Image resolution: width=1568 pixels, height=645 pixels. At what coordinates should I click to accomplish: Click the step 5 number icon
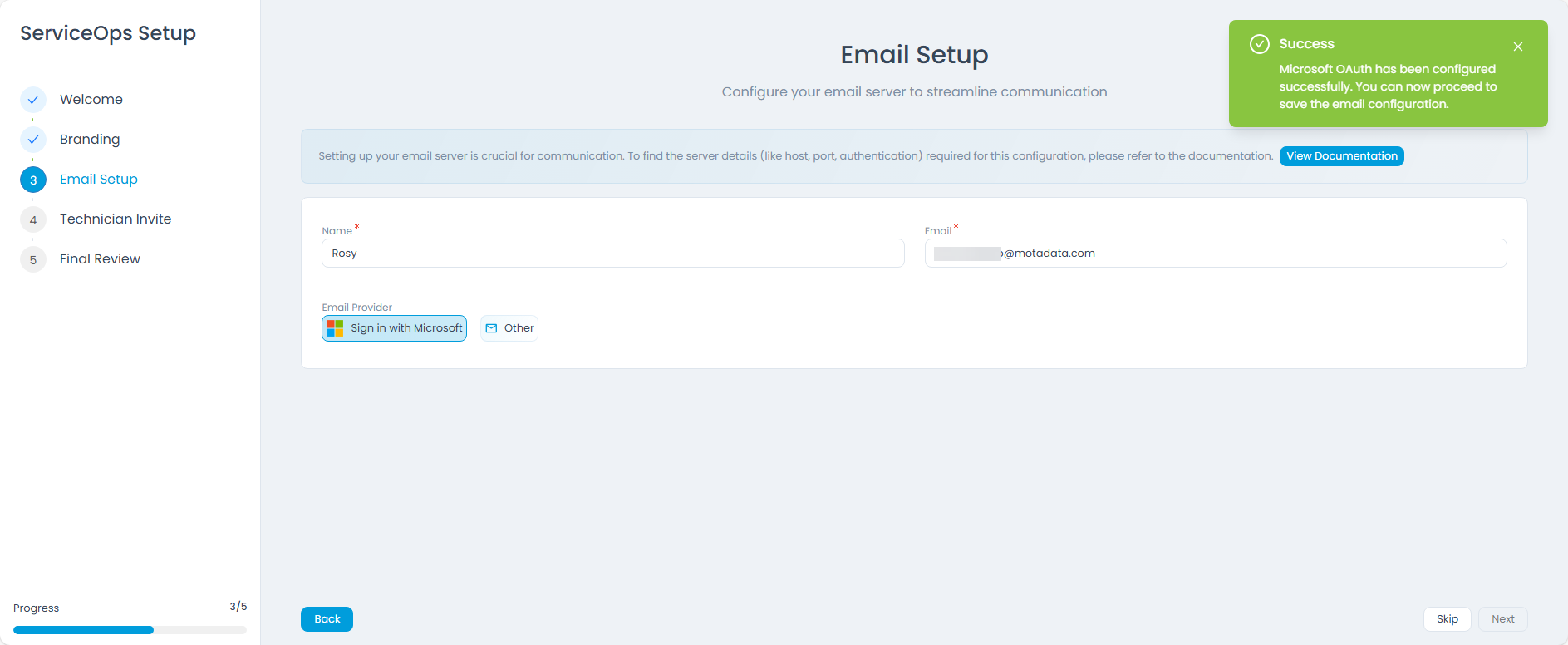(33, 259)
